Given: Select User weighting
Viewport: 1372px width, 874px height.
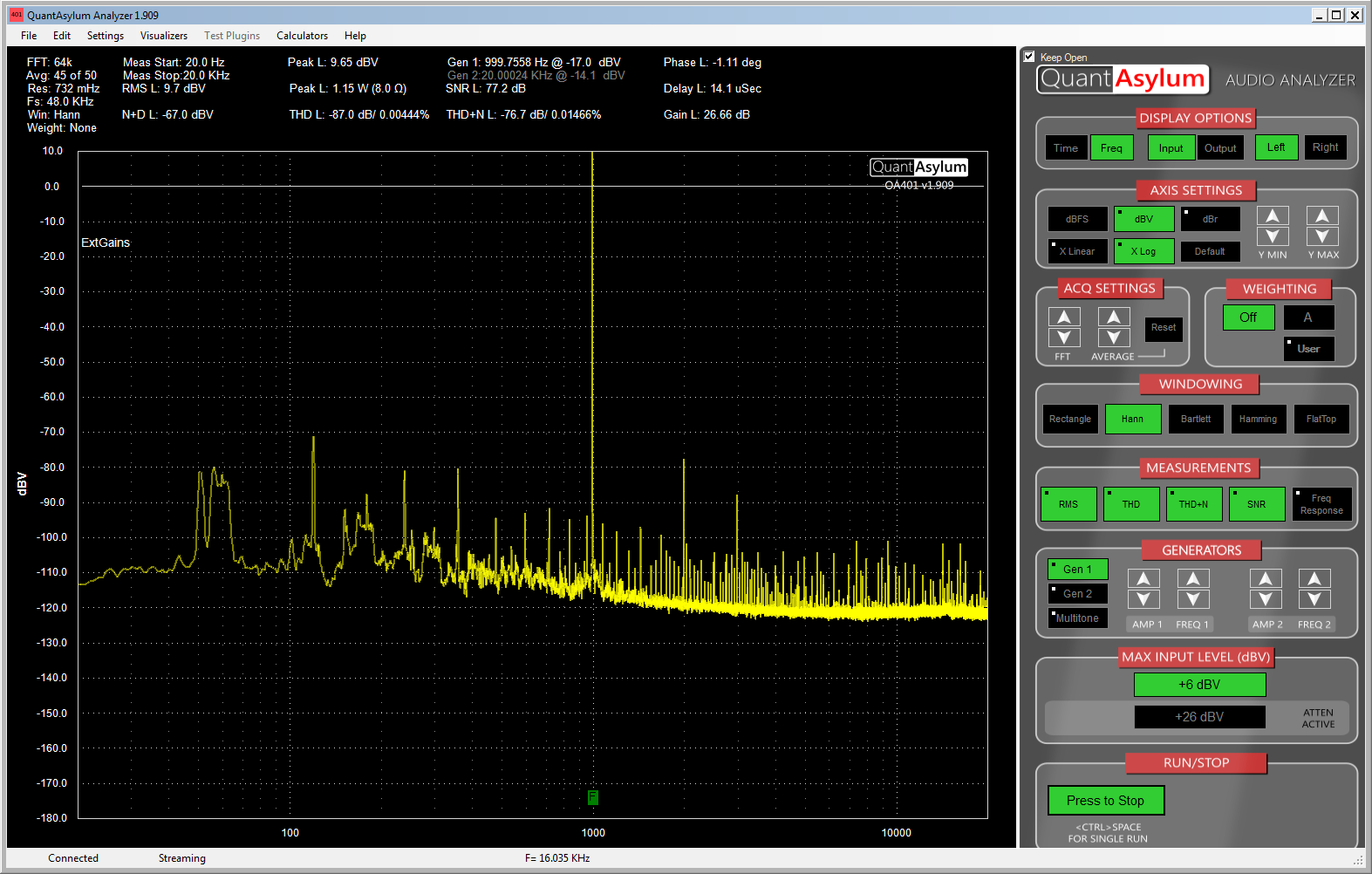Looking at the screenshot, I should tap(1308, 349).
